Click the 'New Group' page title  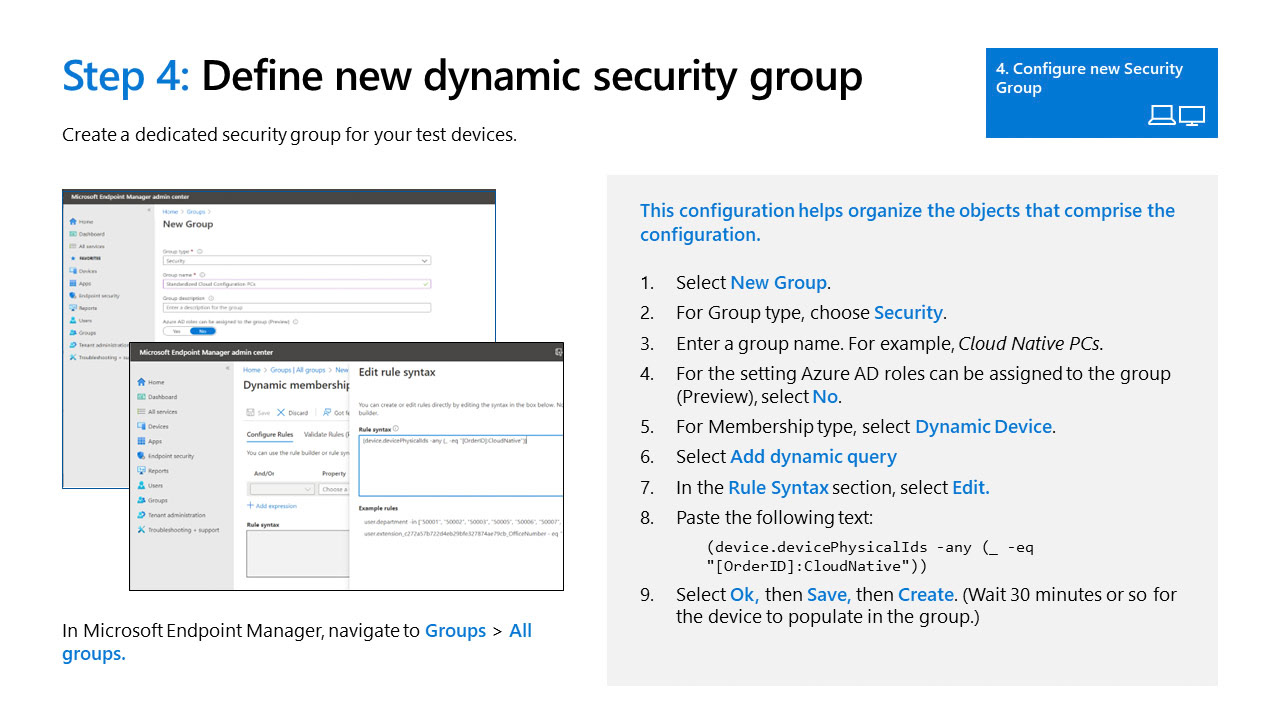[188, 224]
